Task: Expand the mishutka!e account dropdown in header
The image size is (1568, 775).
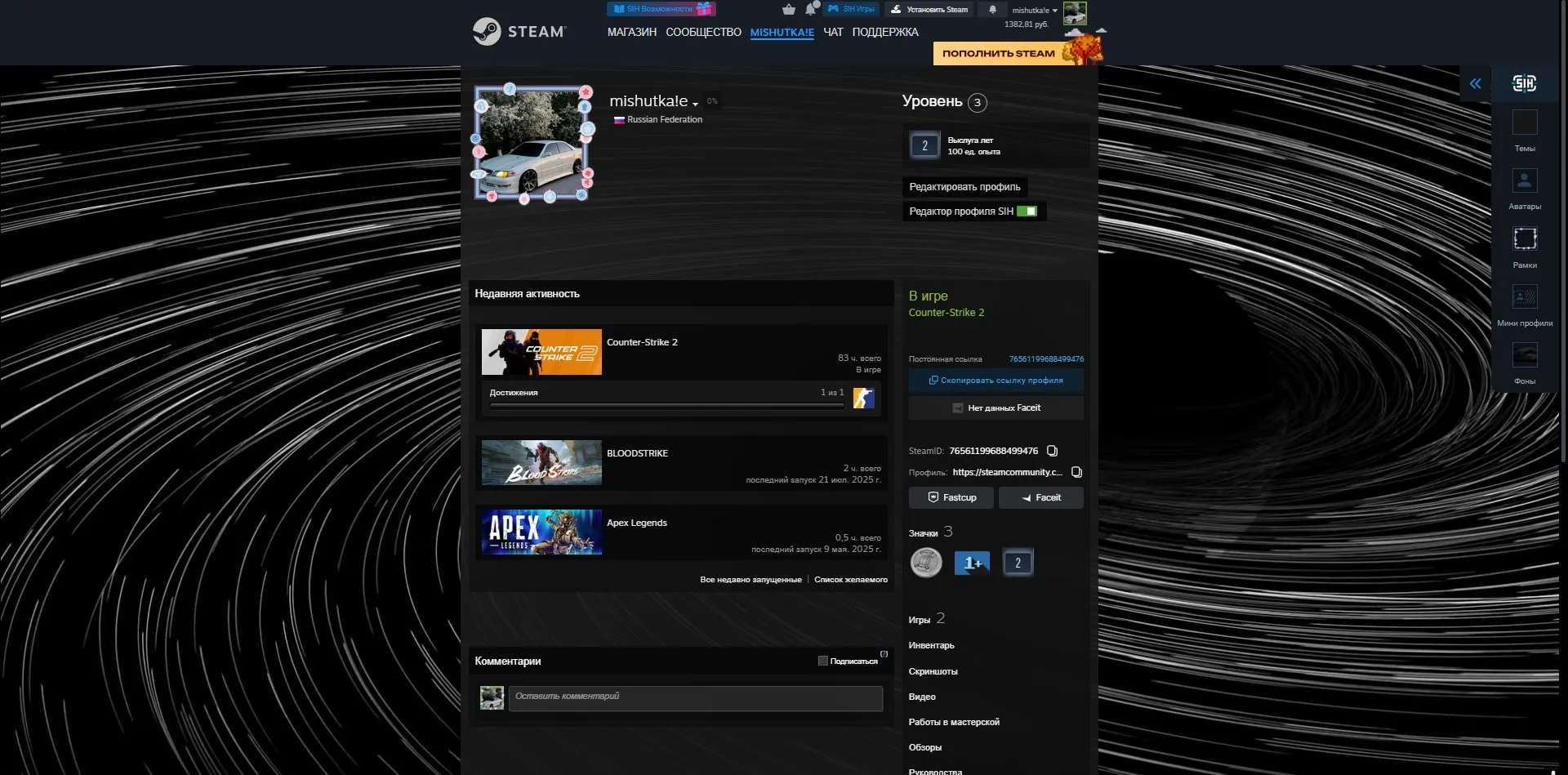Action: pos(1034,11)
